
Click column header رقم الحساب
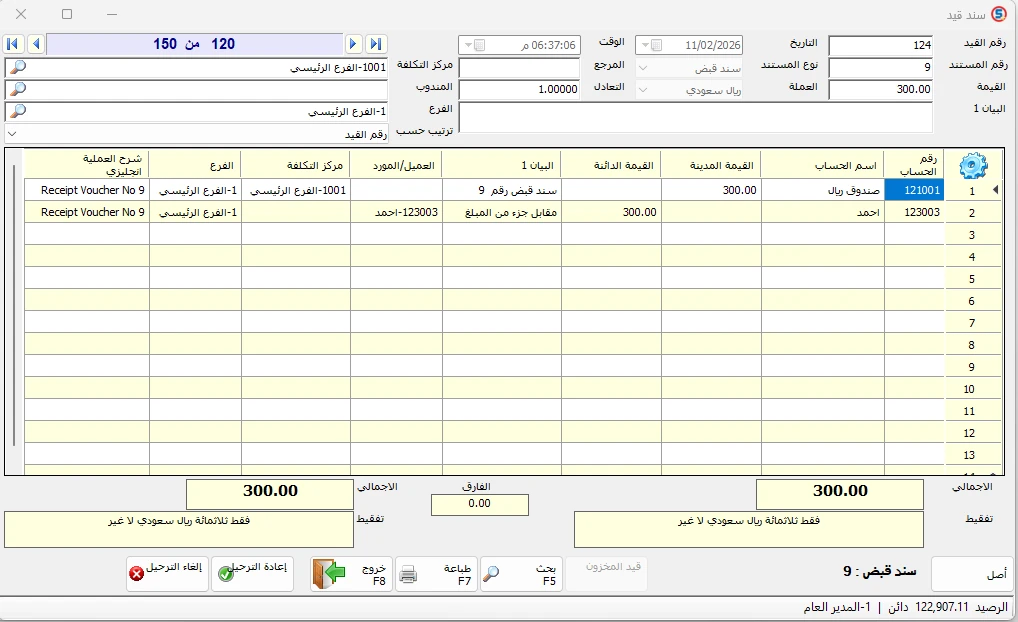[x=914, y=164]
